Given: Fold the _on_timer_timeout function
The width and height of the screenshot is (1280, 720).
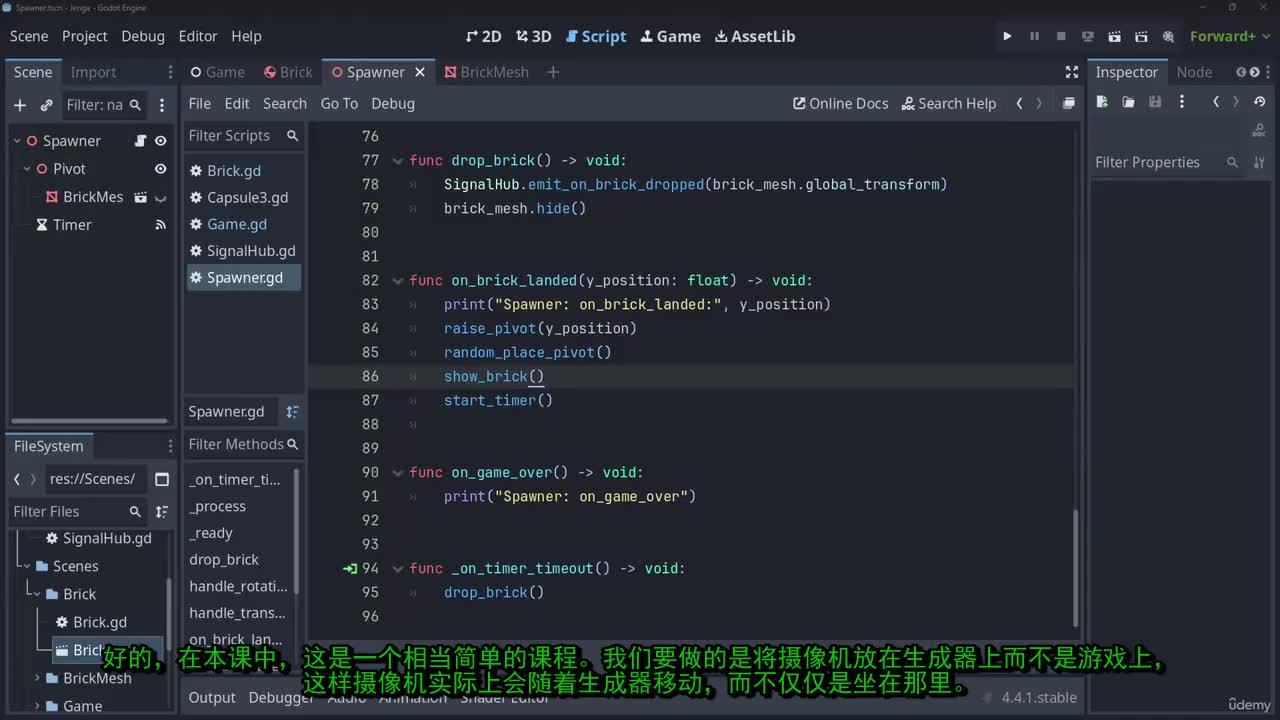Looking at the screenshot, I should click(398, 568).
